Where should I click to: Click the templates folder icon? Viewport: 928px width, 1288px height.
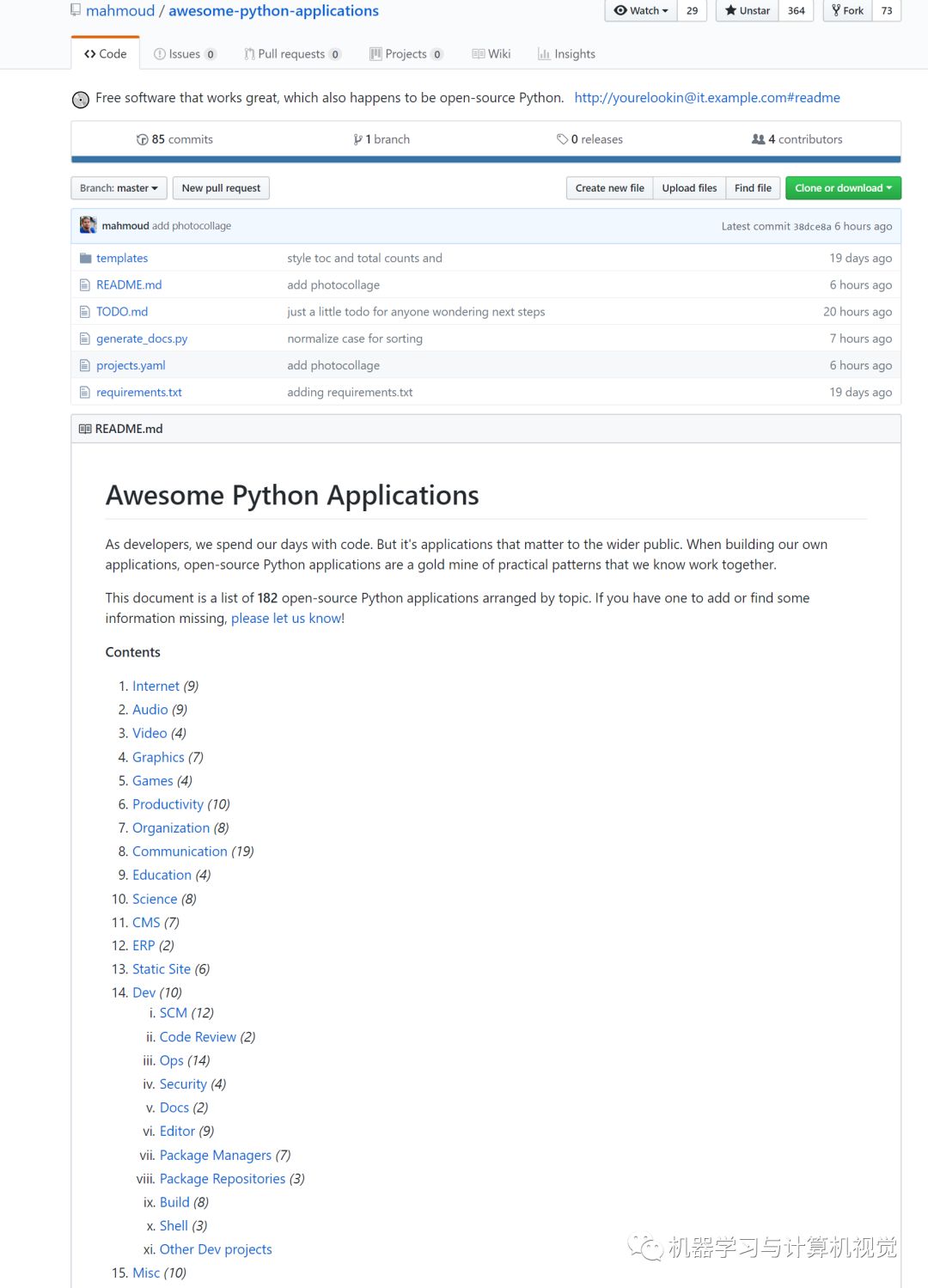pos(85,258)
